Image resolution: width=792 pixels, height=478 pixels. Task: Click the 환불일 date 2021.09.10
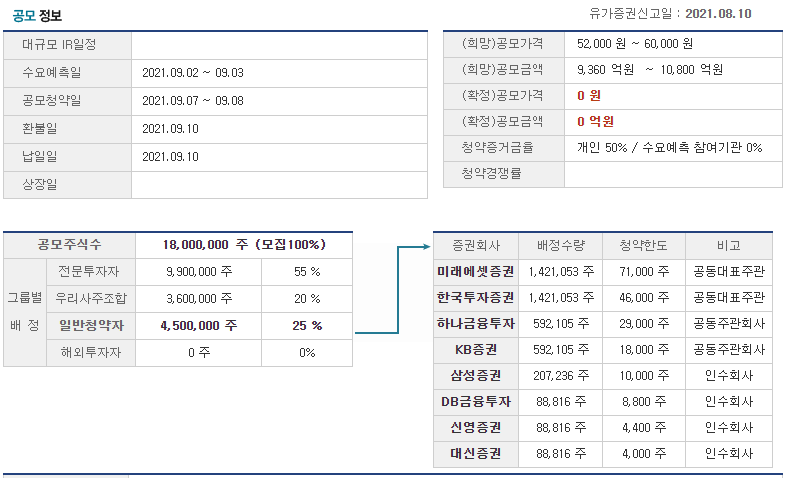point(170,129)
